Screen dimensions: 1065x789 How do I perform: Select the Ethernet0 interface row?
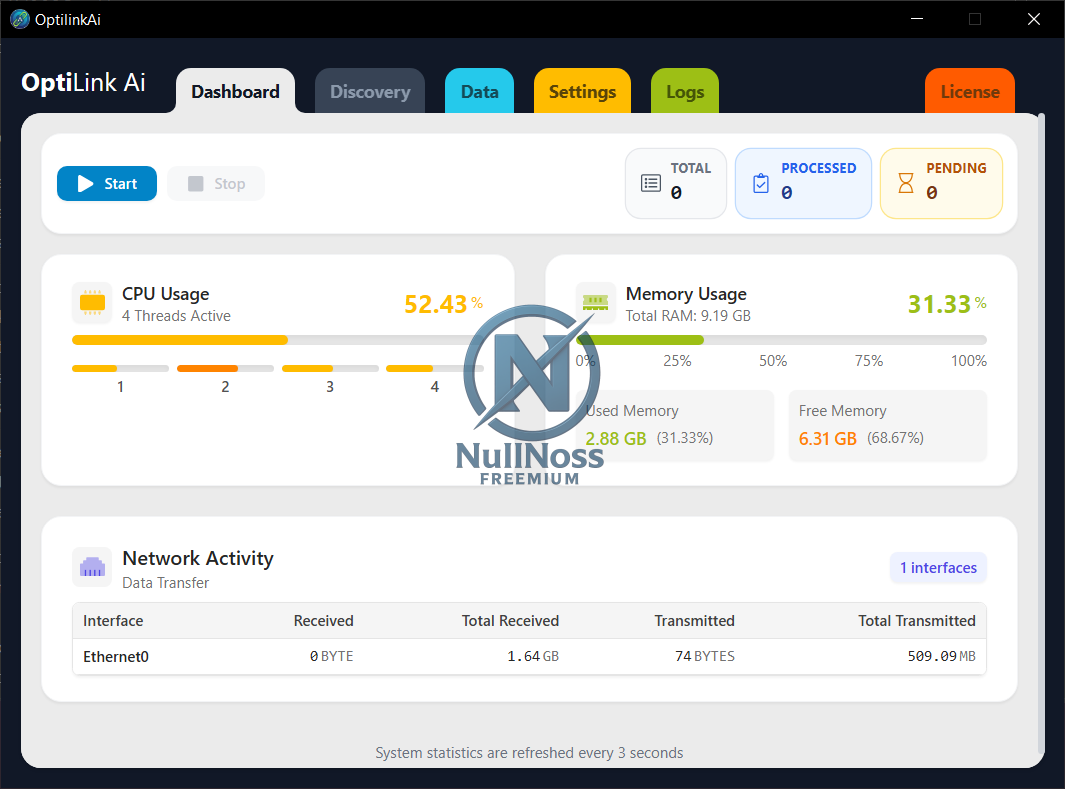(x=529, y=657)
